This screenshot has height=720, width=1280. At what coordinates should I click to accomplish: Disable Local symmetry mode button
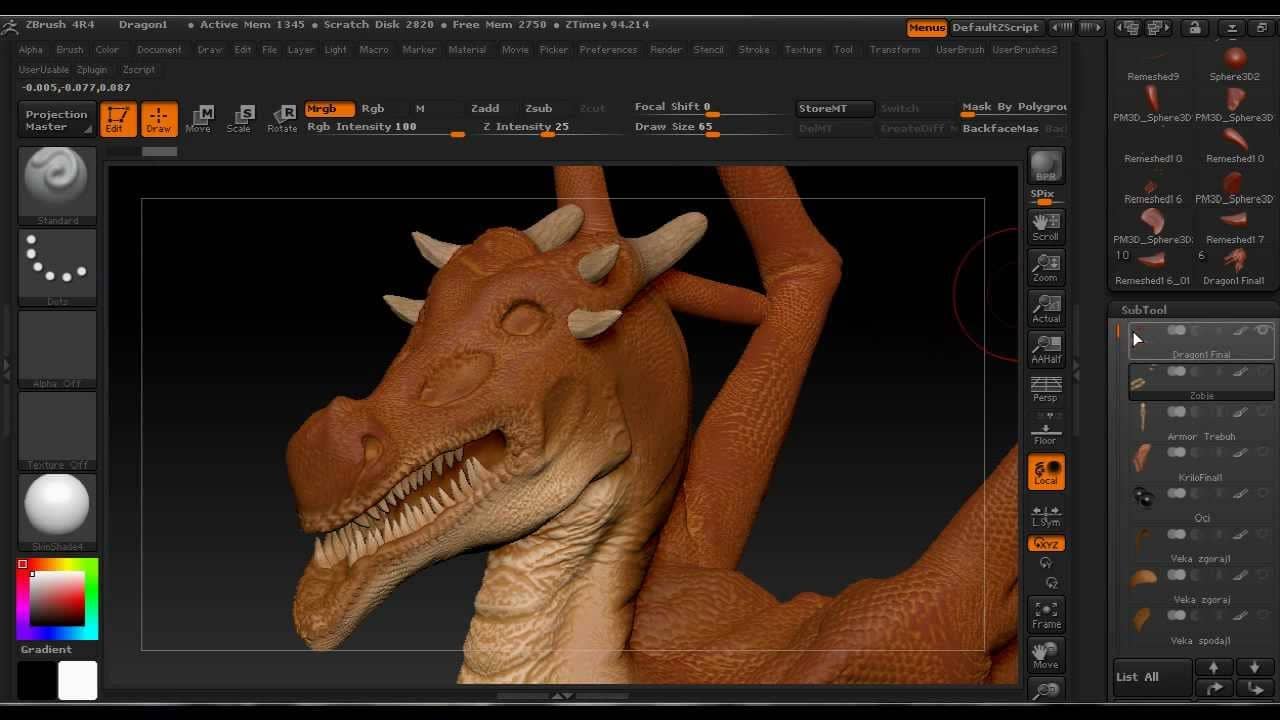[1046, 471]
